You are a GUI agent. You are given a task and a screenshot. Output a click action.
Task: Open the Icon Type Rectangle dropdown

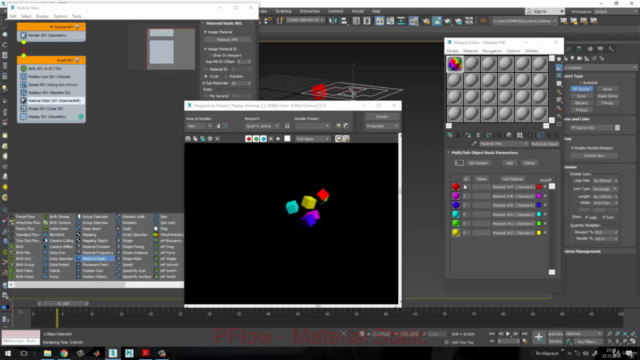pyautogui.click(x=604, y=189)
